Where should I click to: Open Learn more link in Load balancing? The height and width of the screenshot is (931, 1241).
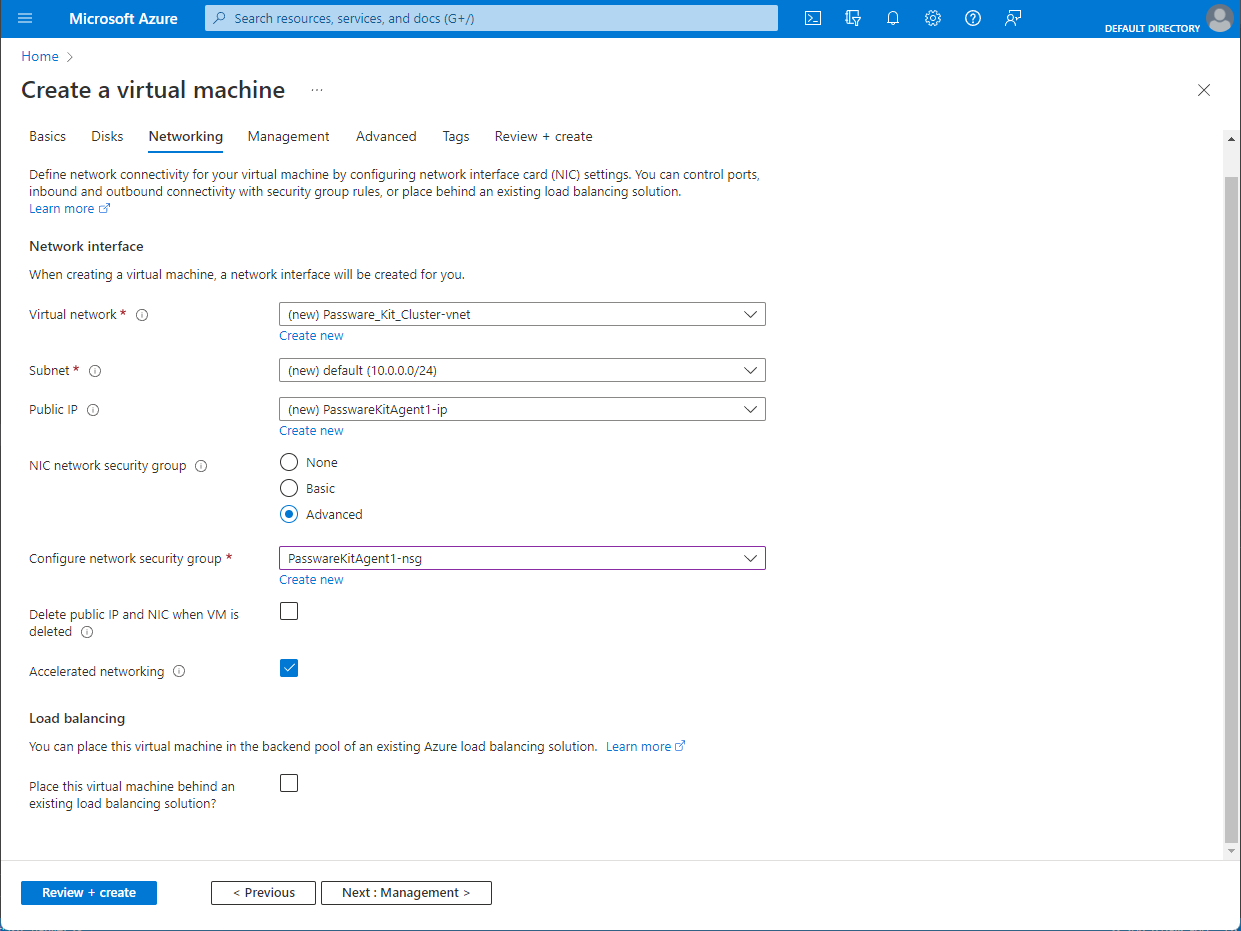click(645, 747)
